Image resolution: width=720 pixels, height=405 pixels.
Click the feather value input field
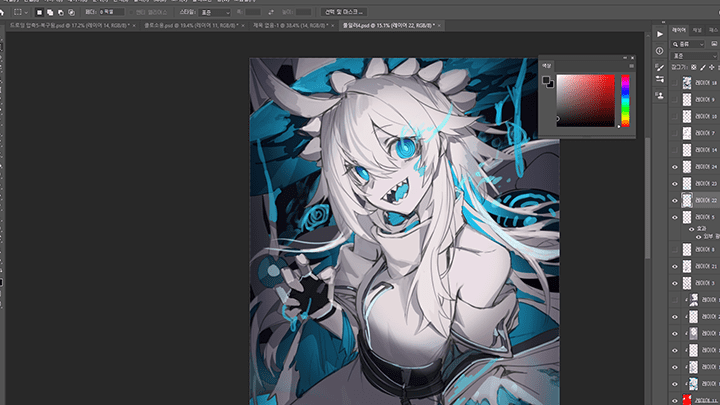[111, 12]
